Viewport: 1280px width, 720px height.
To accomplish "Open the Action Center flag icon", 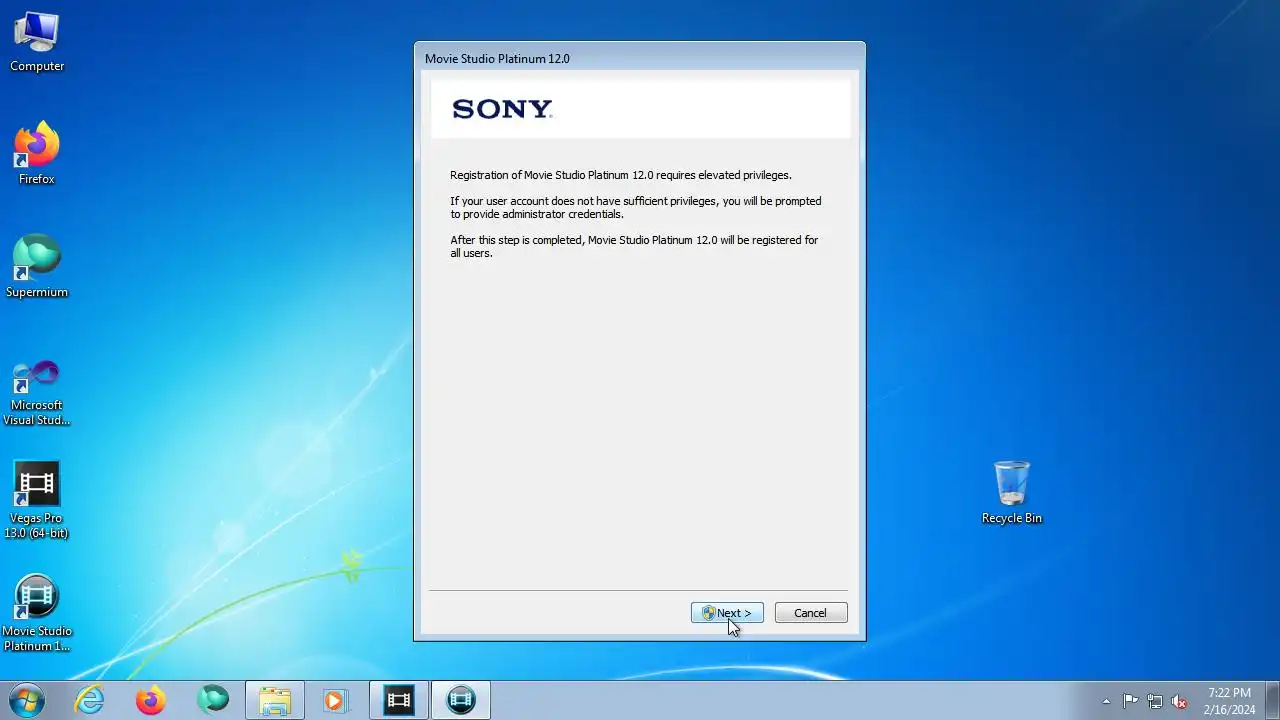I will coord(1130,701).
